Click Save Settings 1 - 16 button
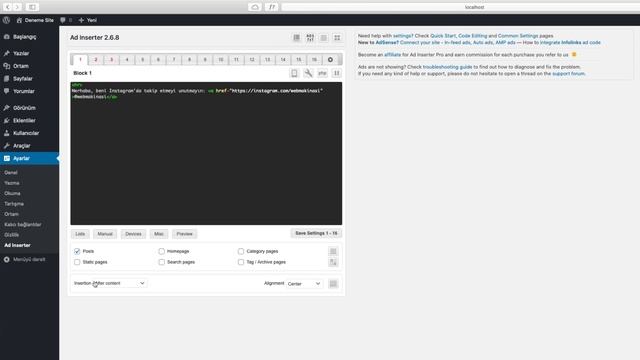The image size is (640, 360). 316,233
